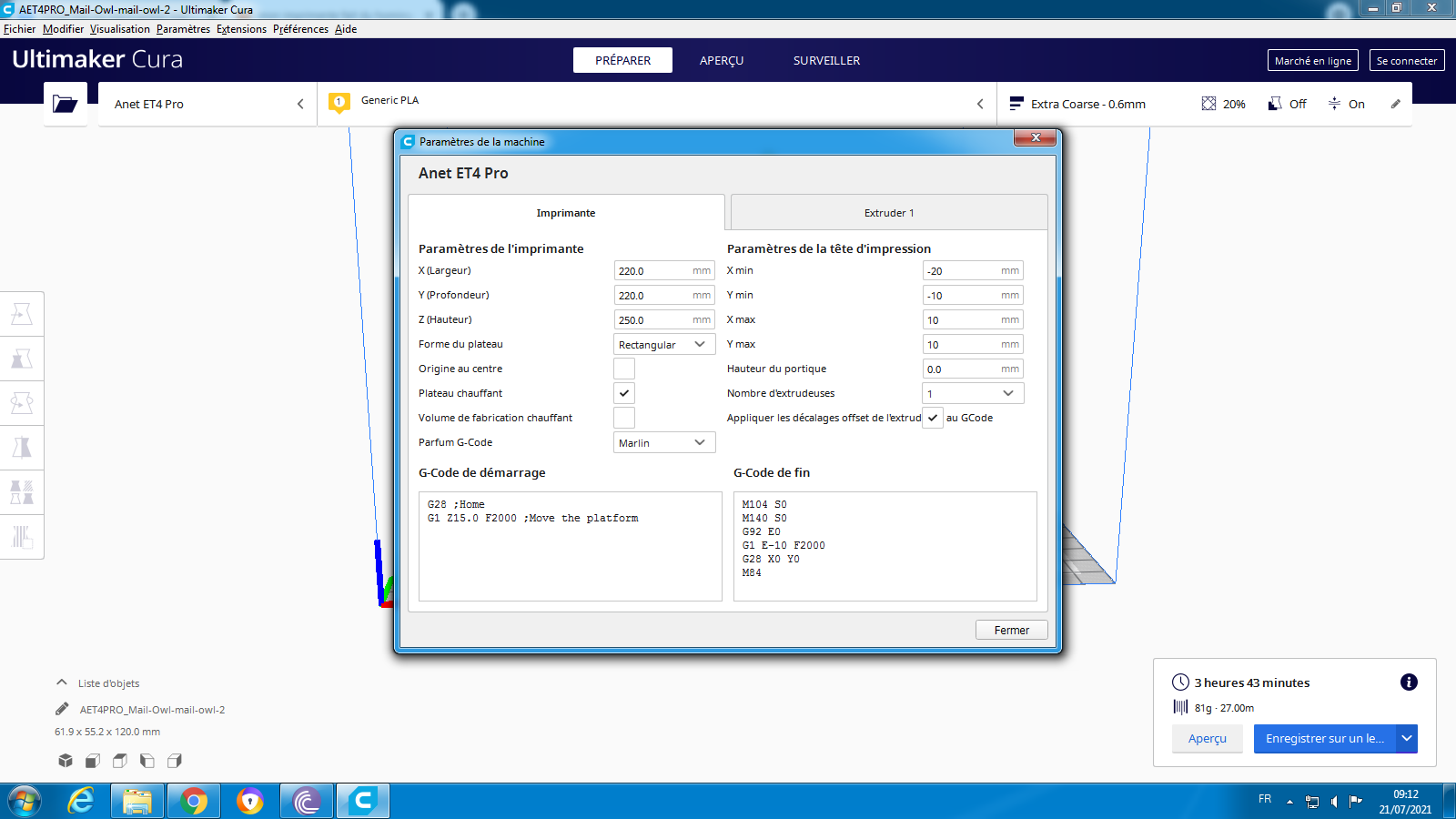The image size is (1456, 819).
Task: Switch to left view cube icon
Action: (147, 761)
